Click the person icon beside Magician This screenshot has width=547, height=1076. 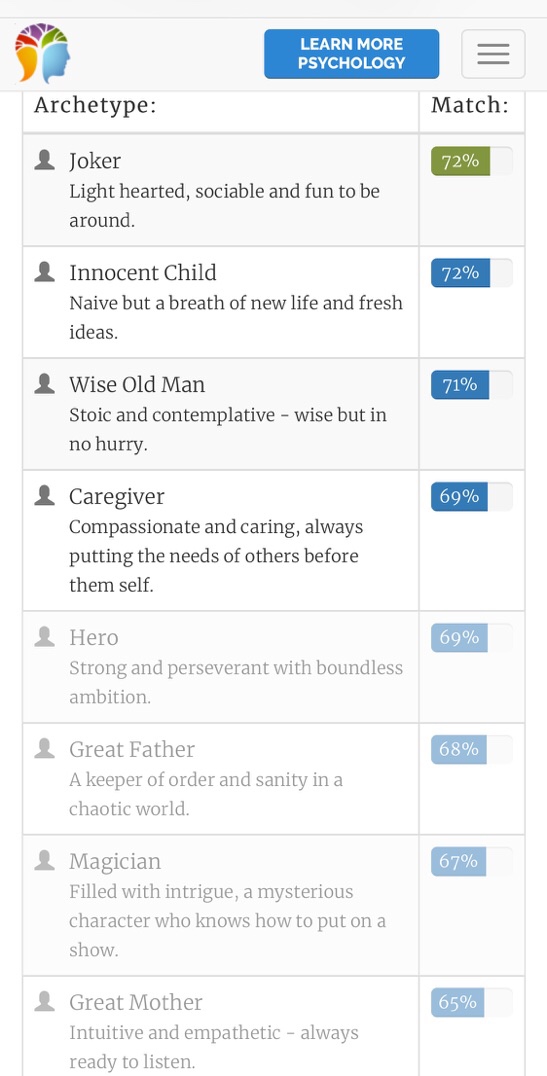pos(45,861)
